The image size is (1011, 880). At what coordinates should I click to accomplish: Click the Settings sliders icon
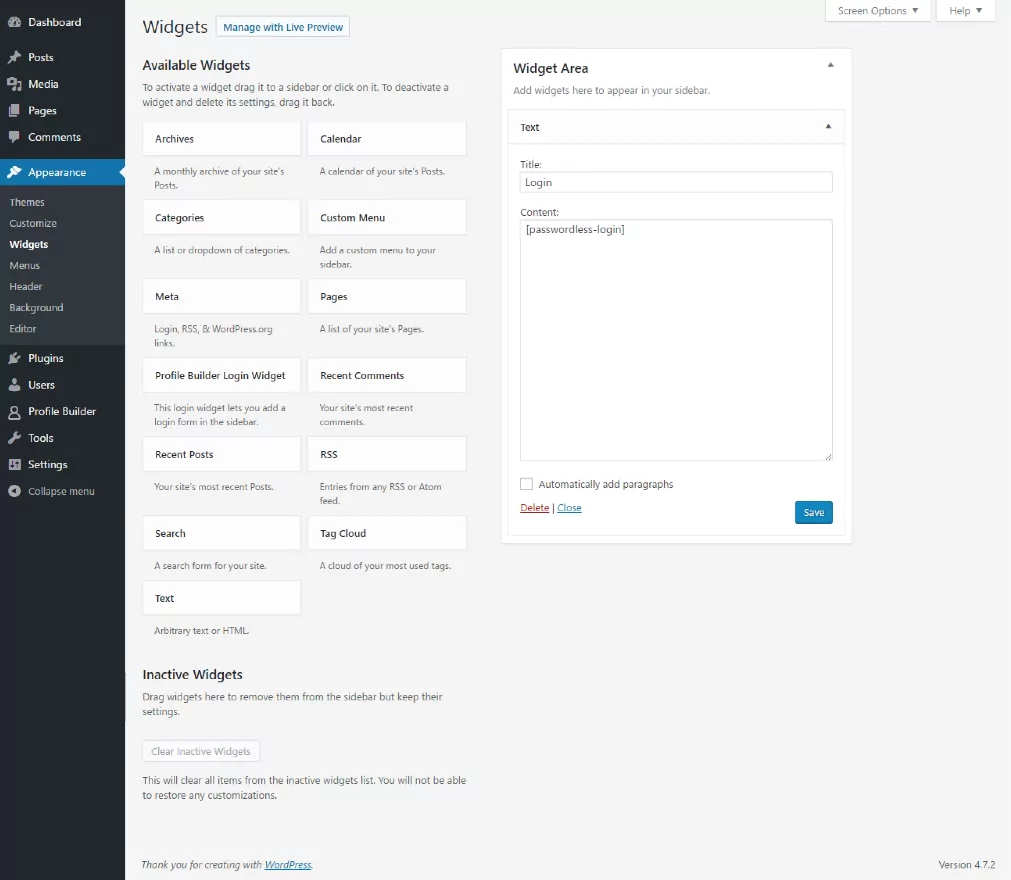14,464
